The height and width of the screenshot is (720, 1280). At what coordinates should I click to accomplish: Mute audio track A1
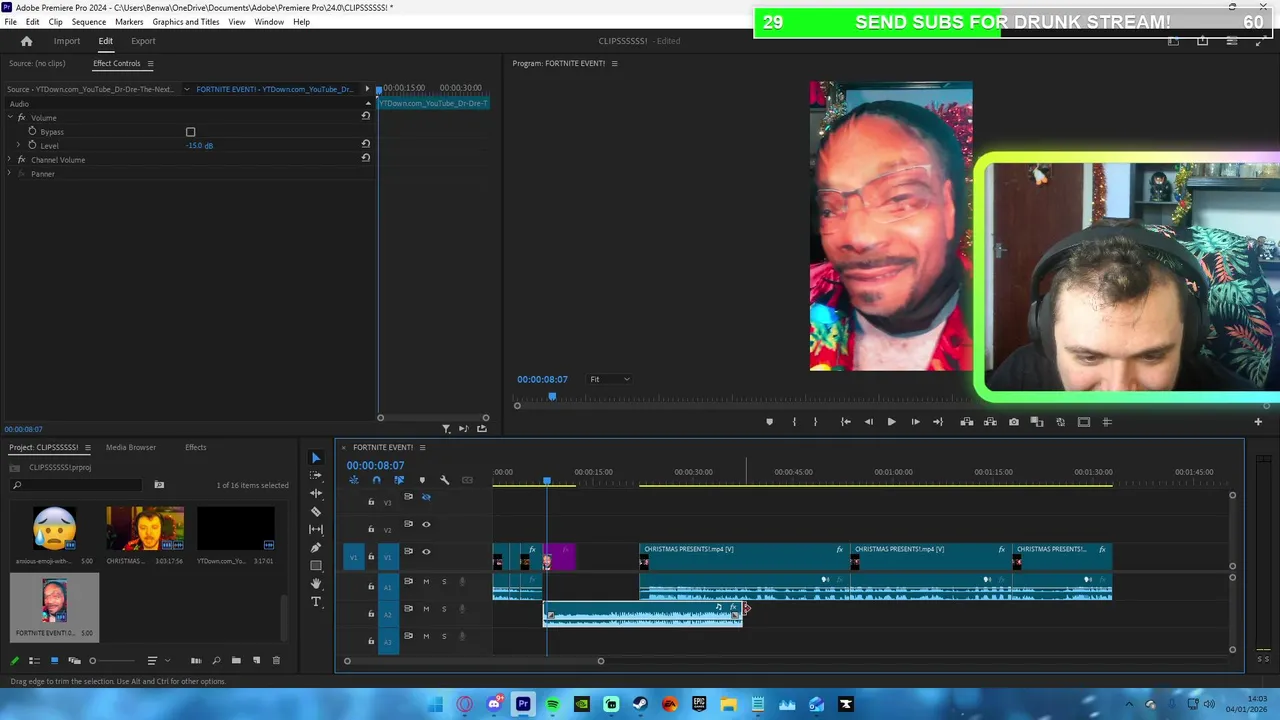(426, 582)
